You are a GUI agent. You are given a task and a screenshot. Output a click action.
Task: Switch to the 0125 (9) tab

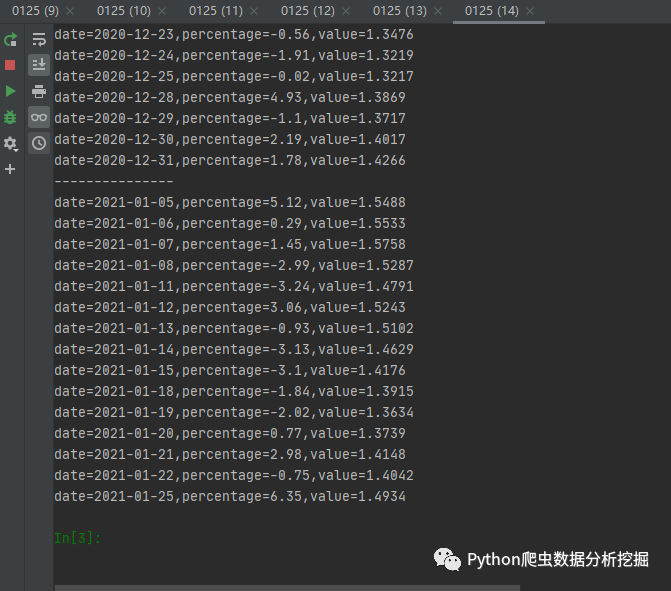pyautogui.click(x=36, y=11)
